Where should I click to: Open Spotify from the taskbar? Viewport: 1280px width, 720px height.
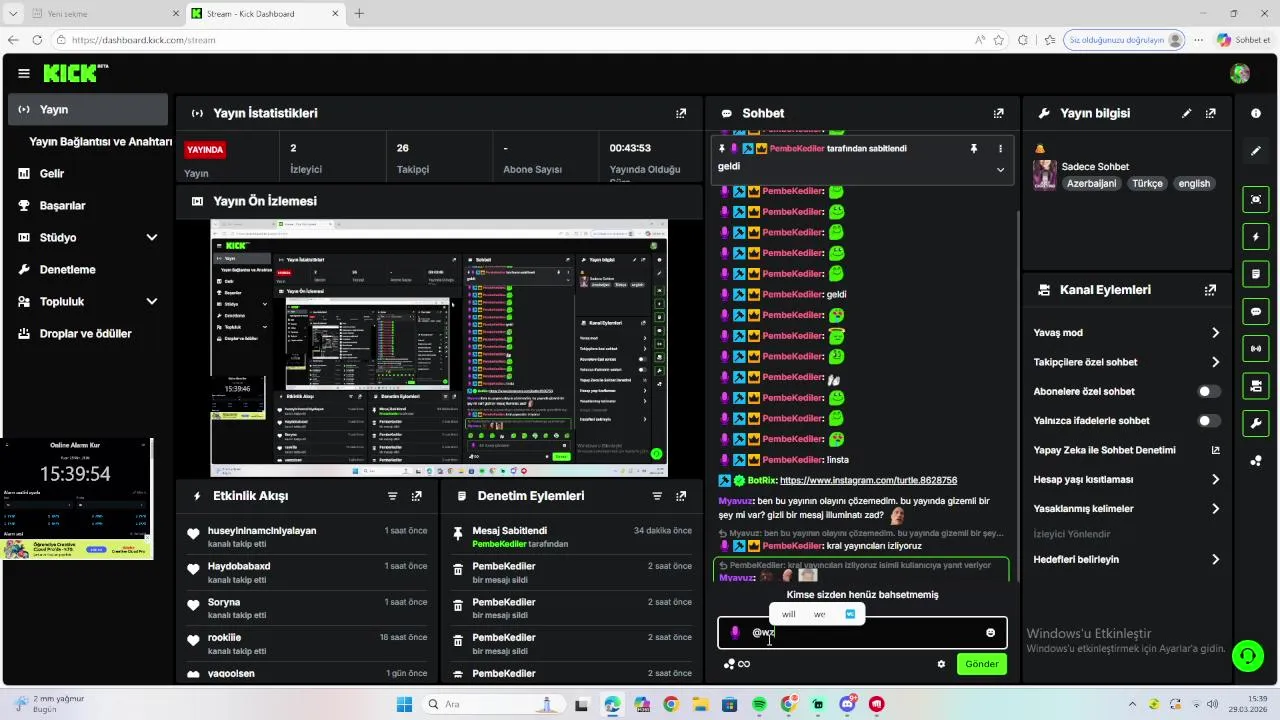759,704
